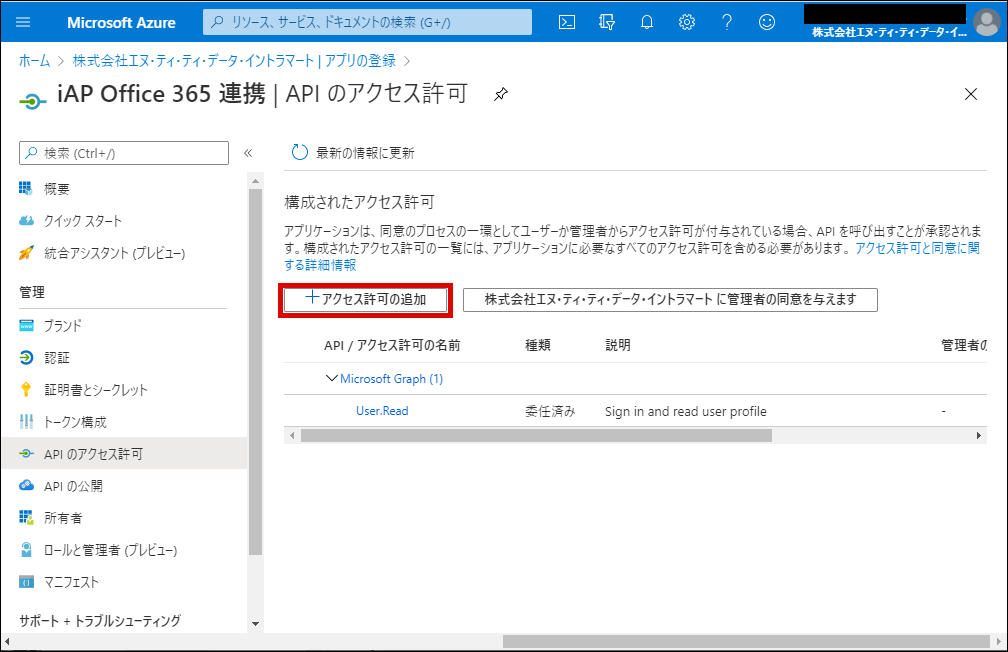Go to ホーム breadcrumb
This screenshot has height=652, width=1008.
(34, 60)
